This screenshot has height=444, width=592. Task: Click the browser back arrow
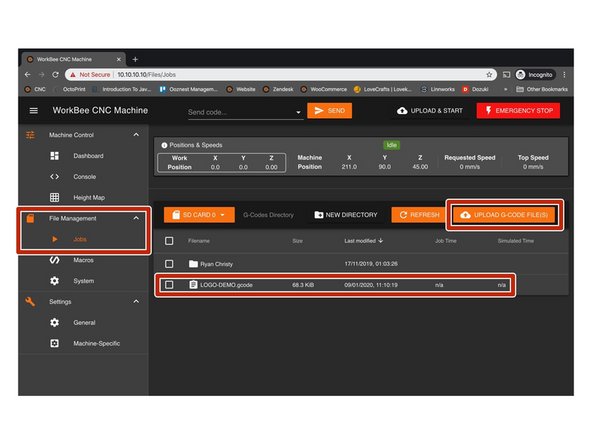(28, 75)
